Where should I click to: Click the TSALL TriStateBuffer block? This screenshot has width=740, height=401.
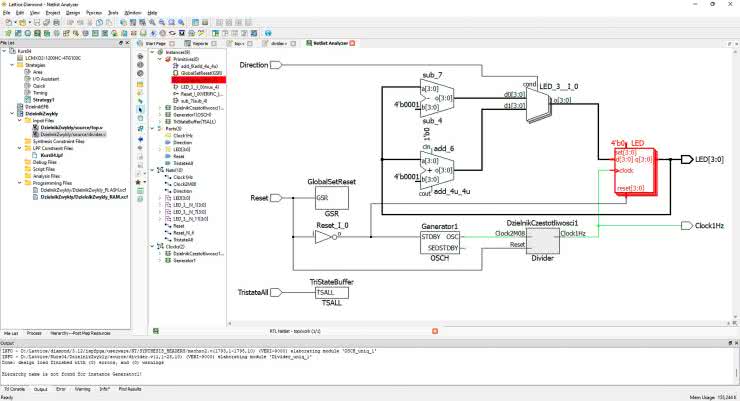point(335,299)
